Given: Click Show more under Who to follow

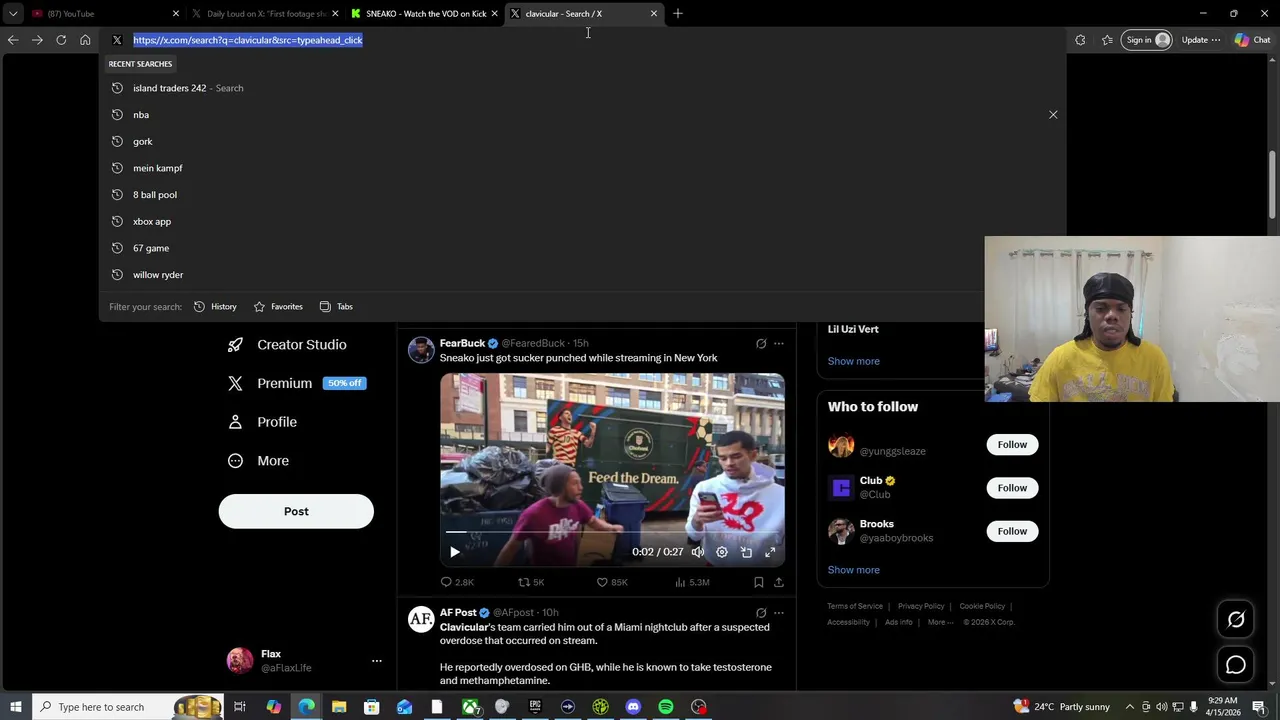Looking at the screenshot, I should 853,570.
